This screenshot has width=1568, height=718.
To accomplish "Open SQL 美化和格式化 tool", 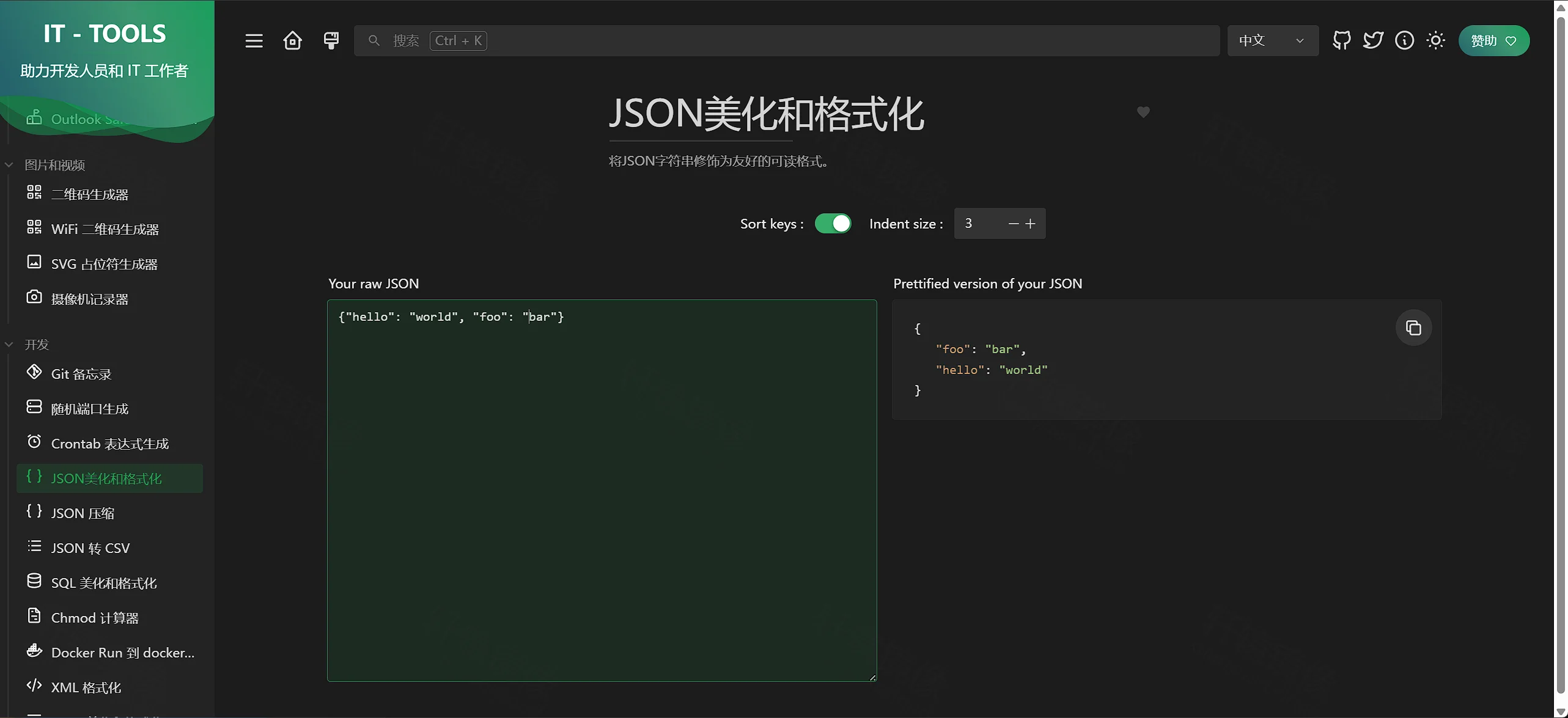I will tap(110, 583).
